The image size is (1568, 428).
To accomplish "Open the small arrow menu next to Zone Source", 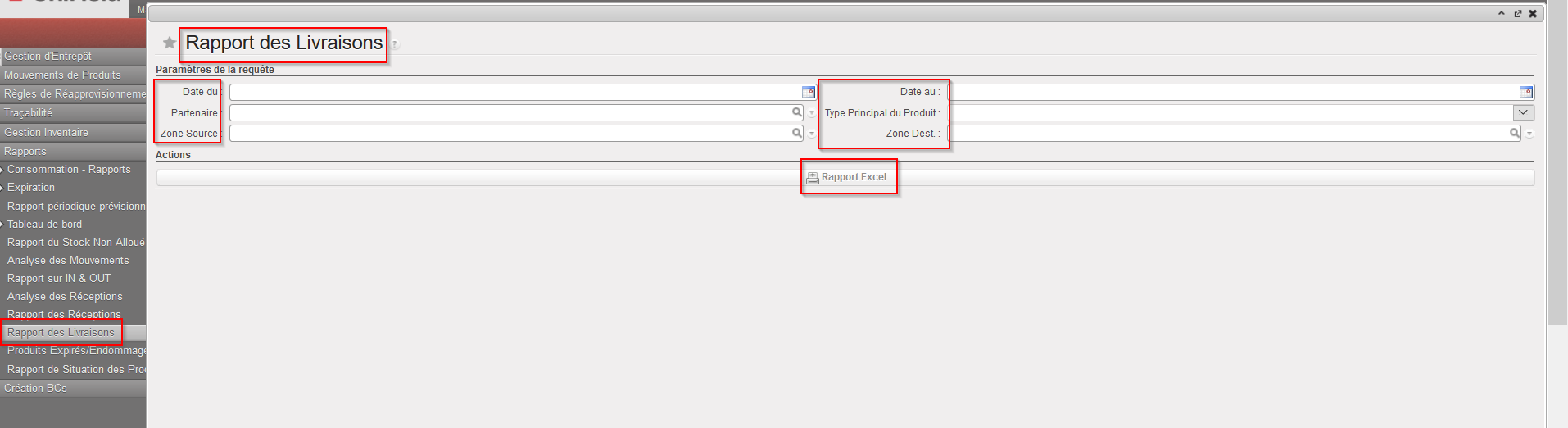I will point(812,134).
